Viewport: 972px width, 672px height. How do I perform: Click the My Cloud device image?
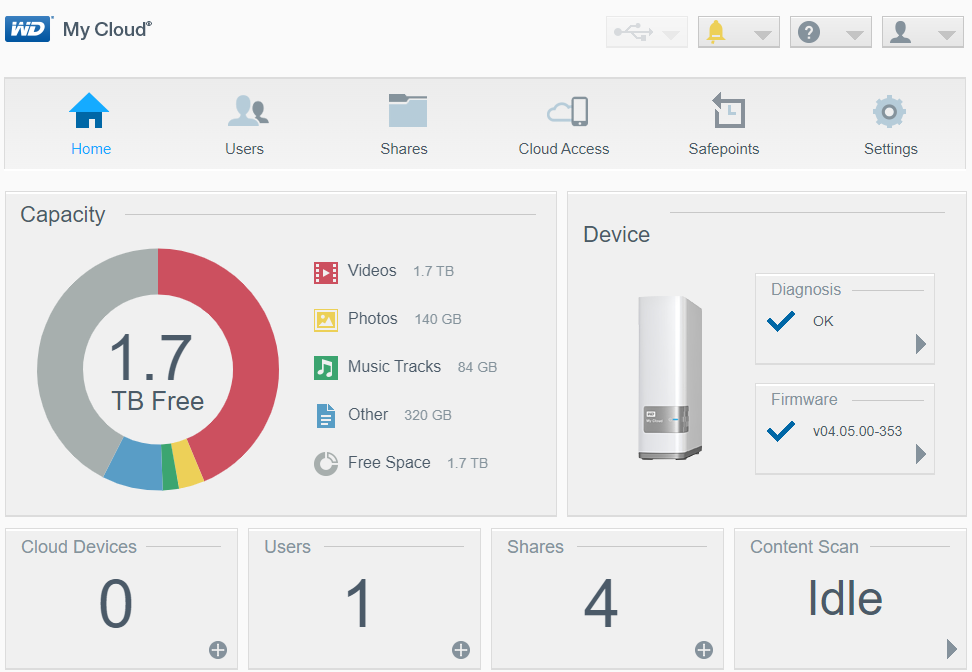click(x=670, y=378)
